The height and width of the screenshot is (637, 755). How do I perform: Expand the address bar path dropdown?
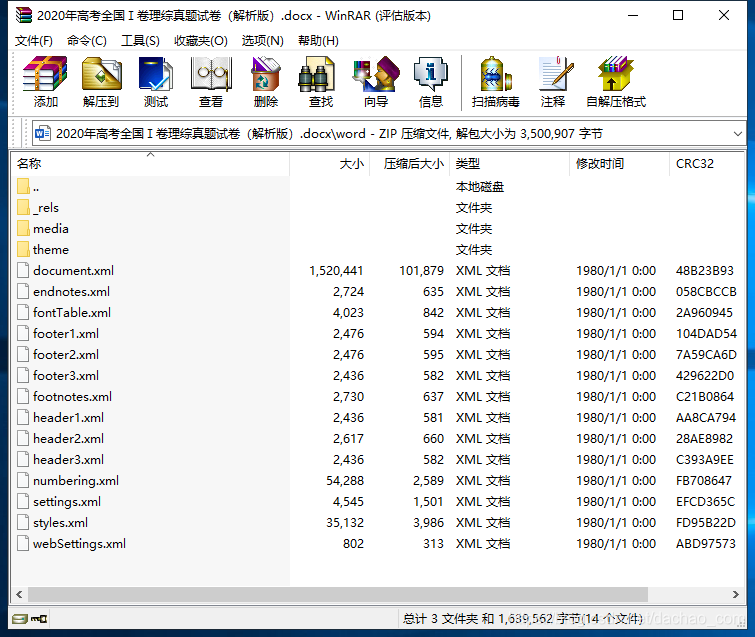tap(737, 133)
